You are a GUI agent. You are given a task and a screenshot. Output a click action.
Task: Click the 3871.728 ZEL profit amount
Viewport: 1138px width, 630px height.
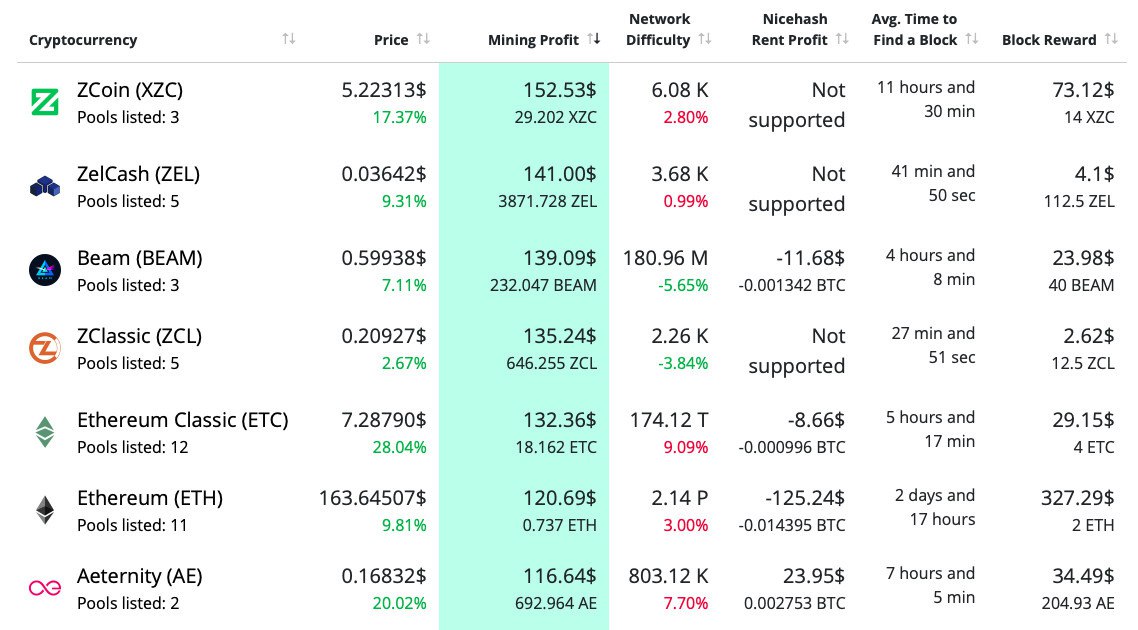tap(547, 201)
